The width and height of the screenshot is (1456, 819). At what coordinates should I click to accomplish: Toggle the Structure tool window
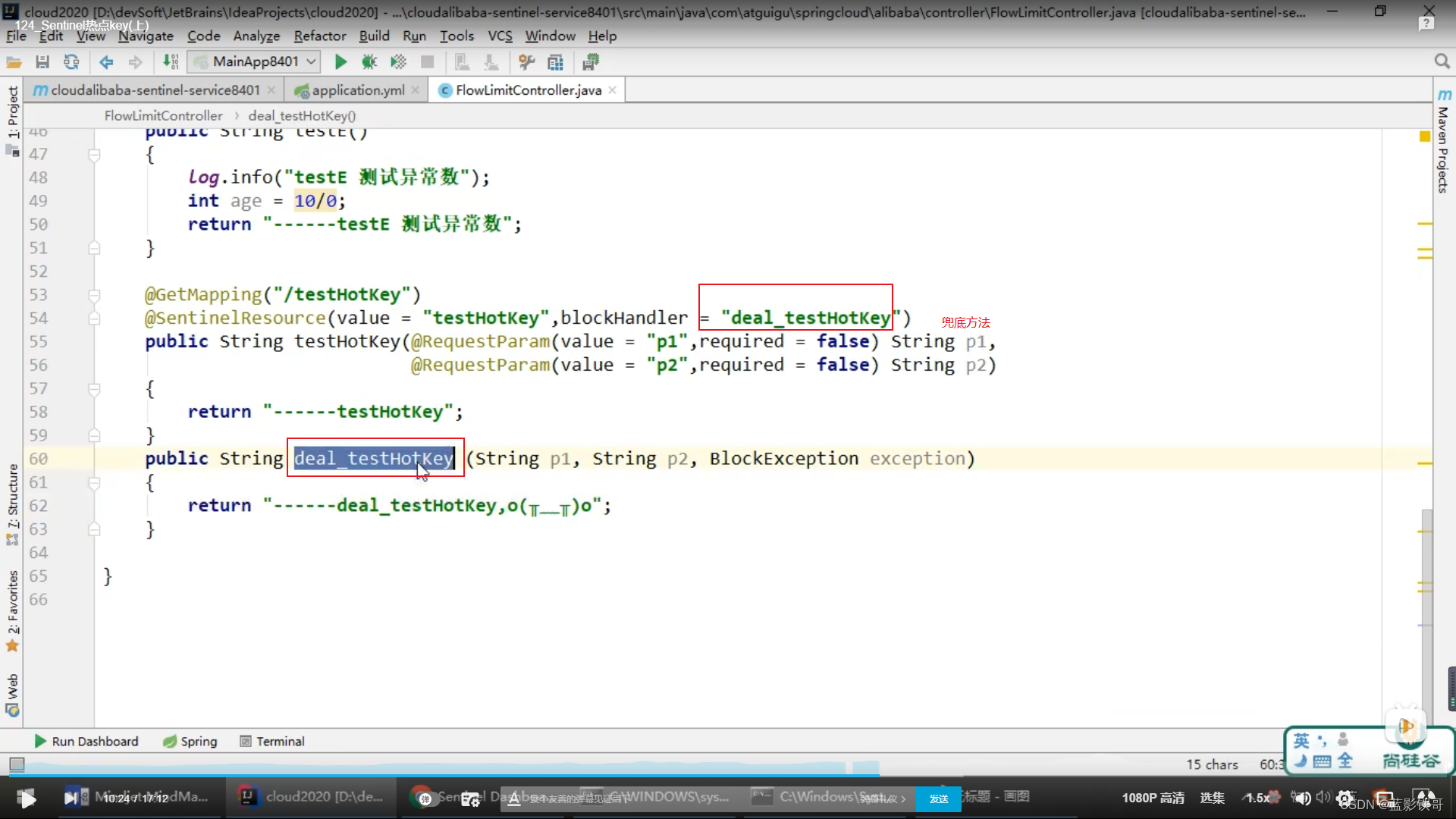tap(13, 497)
